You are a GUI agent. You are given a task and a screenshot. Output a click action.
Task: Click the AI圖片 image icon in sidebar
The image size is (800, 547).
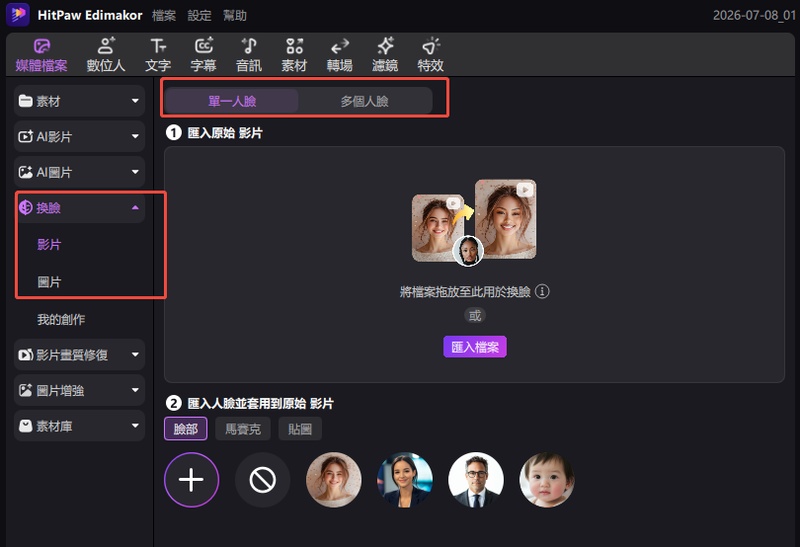(26, 172)
